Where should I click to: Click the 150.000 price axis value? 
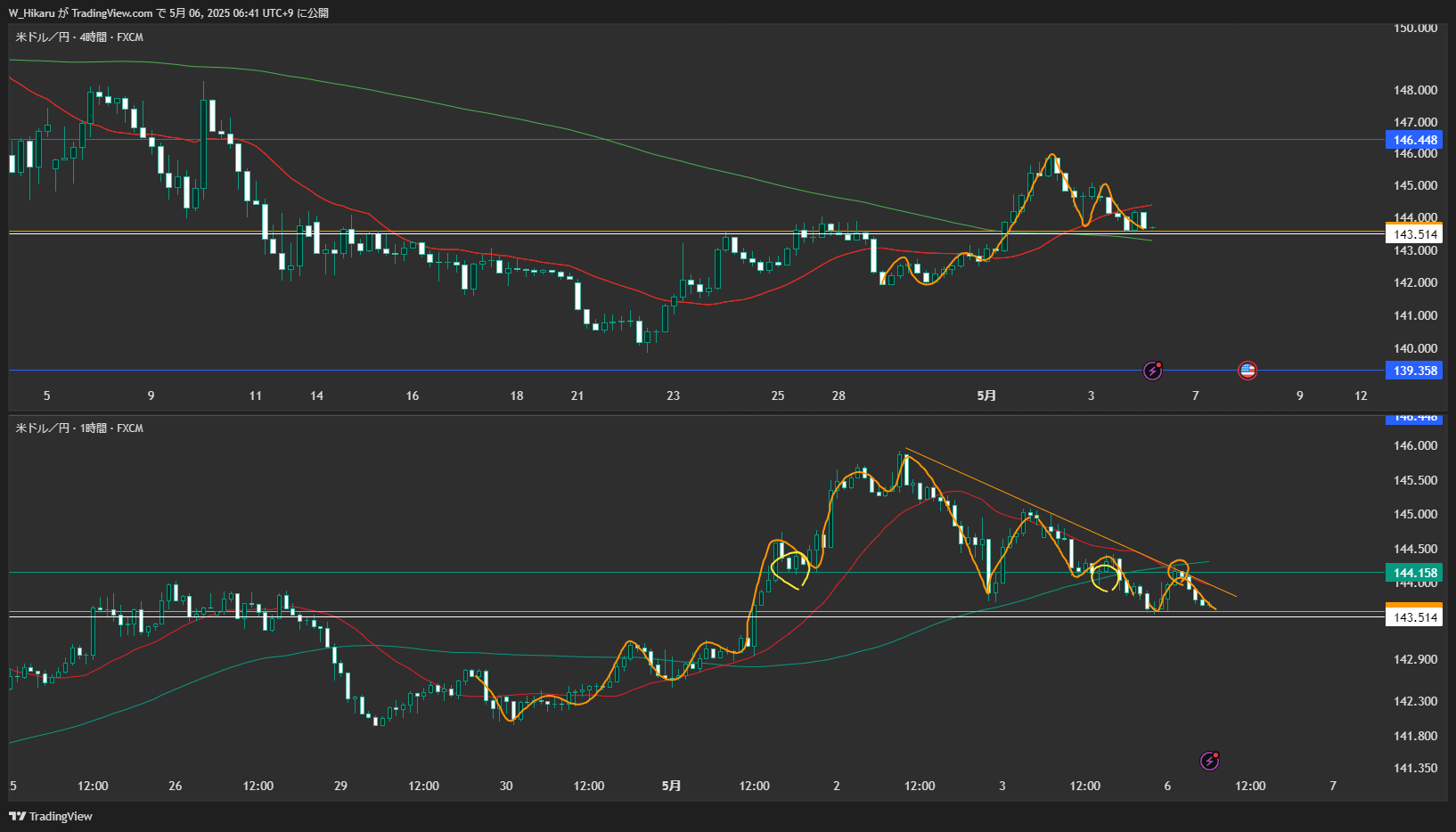coord(1415,29)
